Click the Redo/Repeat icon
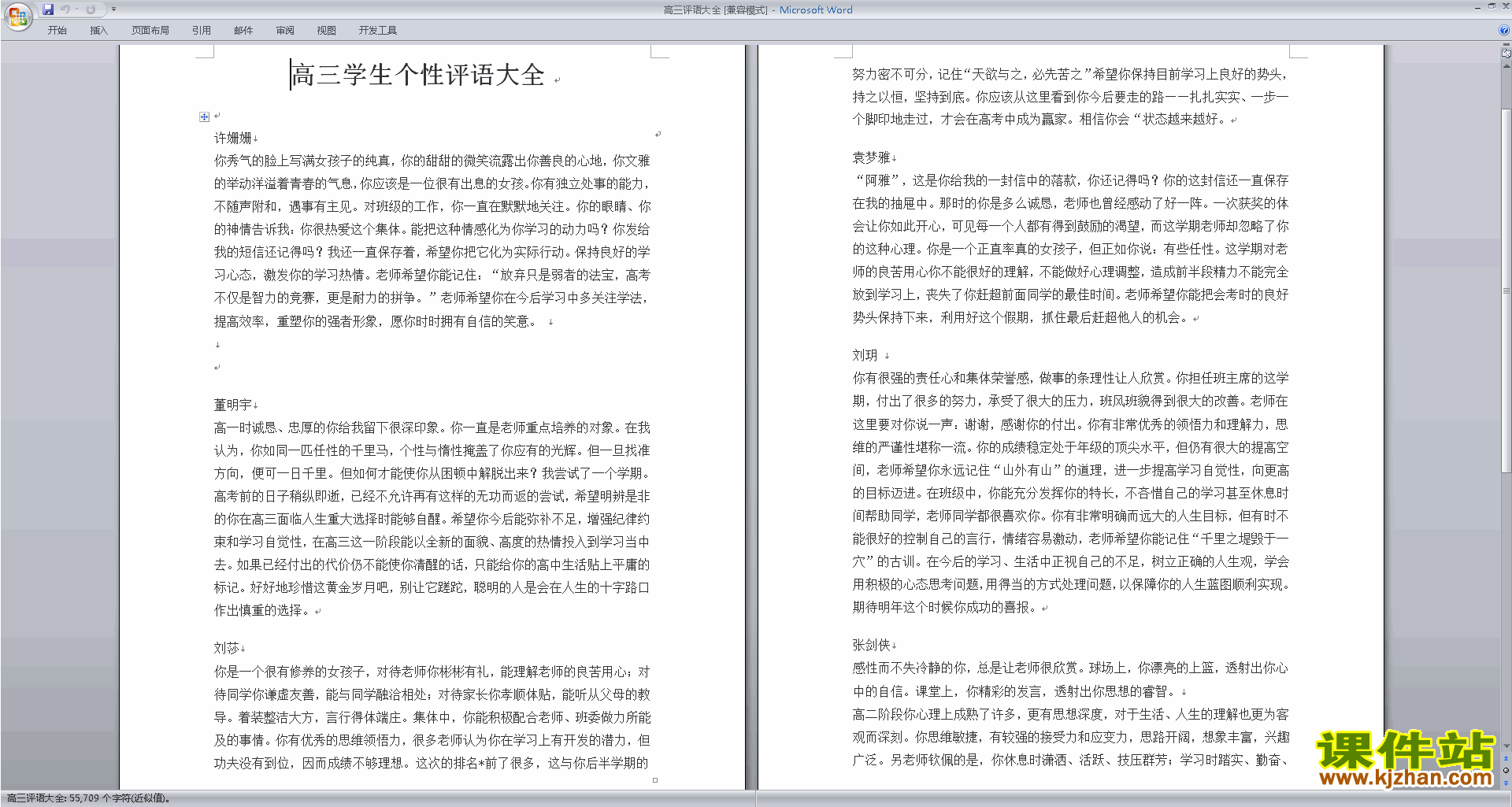Viewport: 1512px width, 807px height. (x=91, y=9)
